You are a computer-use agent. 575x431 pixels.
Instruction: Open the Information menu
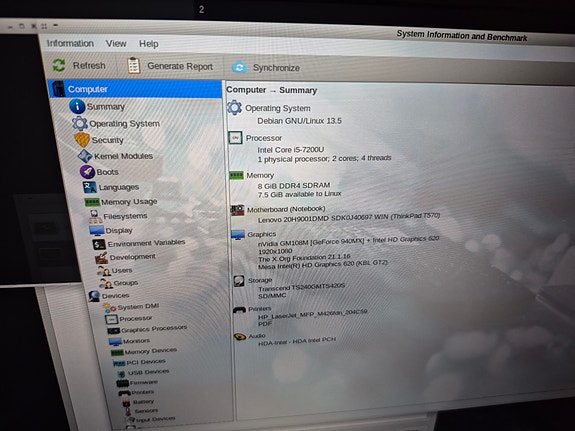[70, 43]
